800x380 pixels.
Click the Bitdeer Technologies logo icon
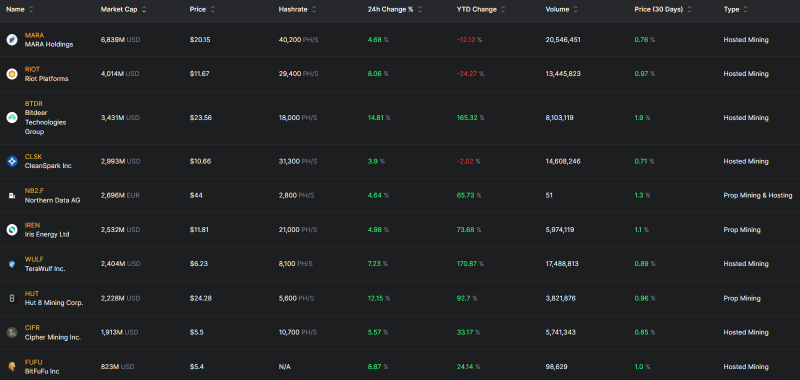[12, 118]
